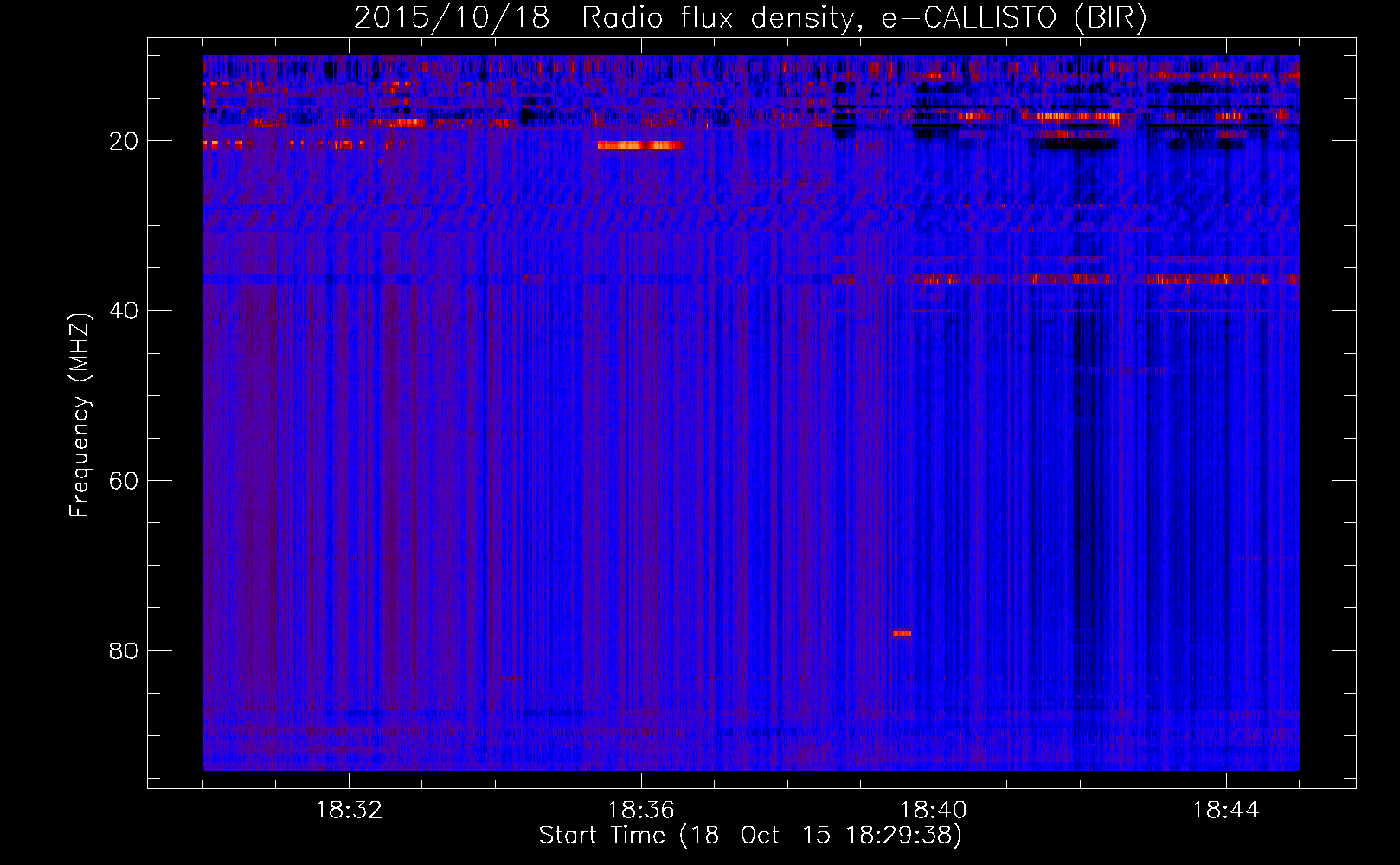The image size is (1400, 865).
Task: Click the 40 frequency tick label
Action: coord(124,311)
